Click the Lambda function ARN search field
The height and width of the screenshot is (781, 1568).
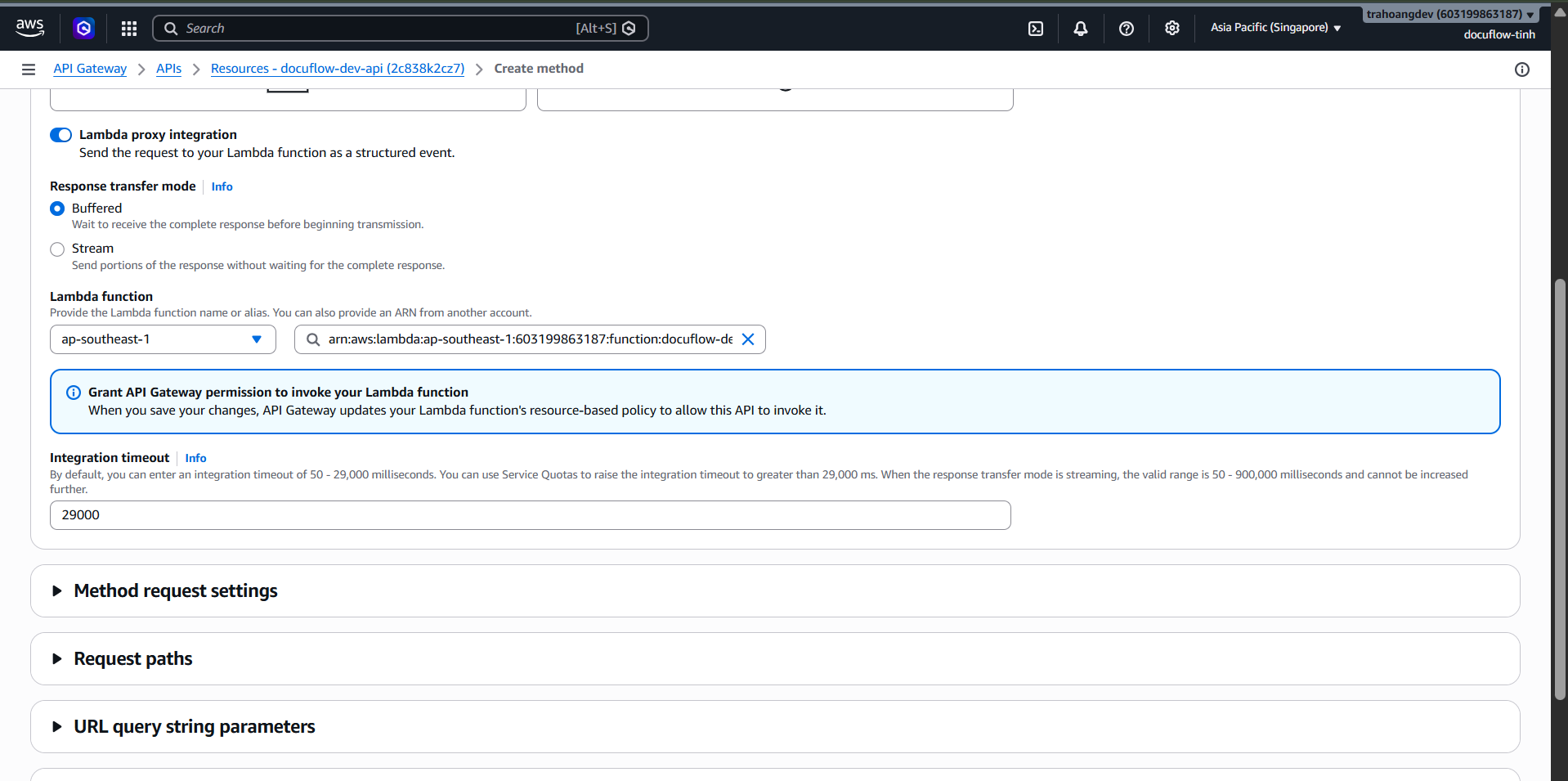(x=530, y=339)
